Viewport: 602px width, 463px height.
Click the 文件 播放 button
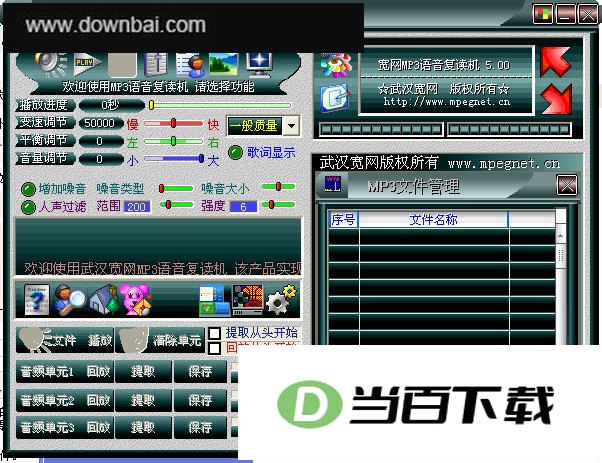(x=65, y=340)
